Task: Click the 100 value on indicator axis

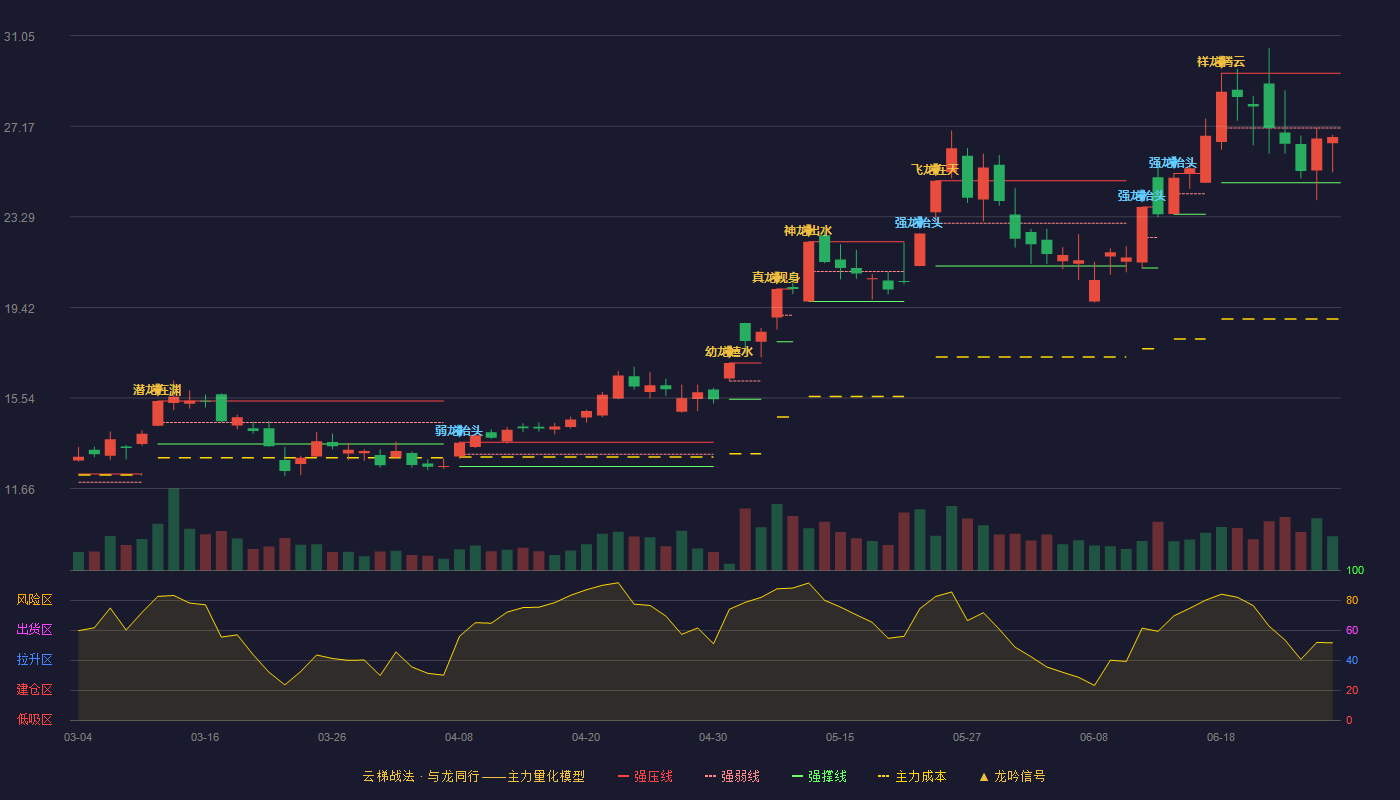Action: 1355,571
